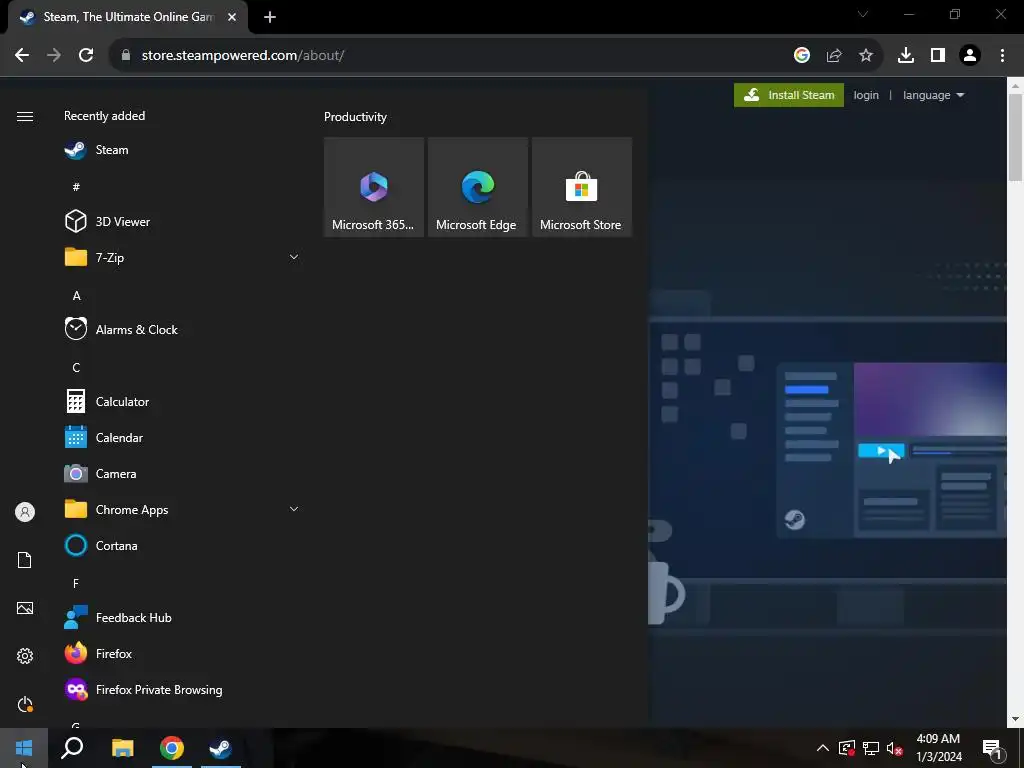Click the network tray icon
Screen dimensions: 1024x768
(871, 748)
